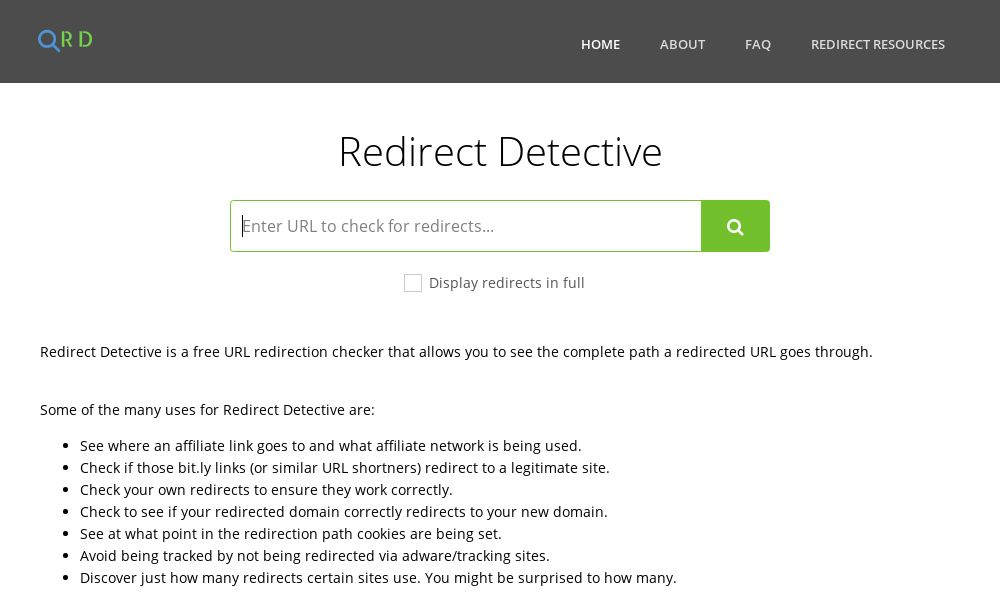Select the About menu item
The height and width of the screenshot is (600, 1000).
click(682, 44)
